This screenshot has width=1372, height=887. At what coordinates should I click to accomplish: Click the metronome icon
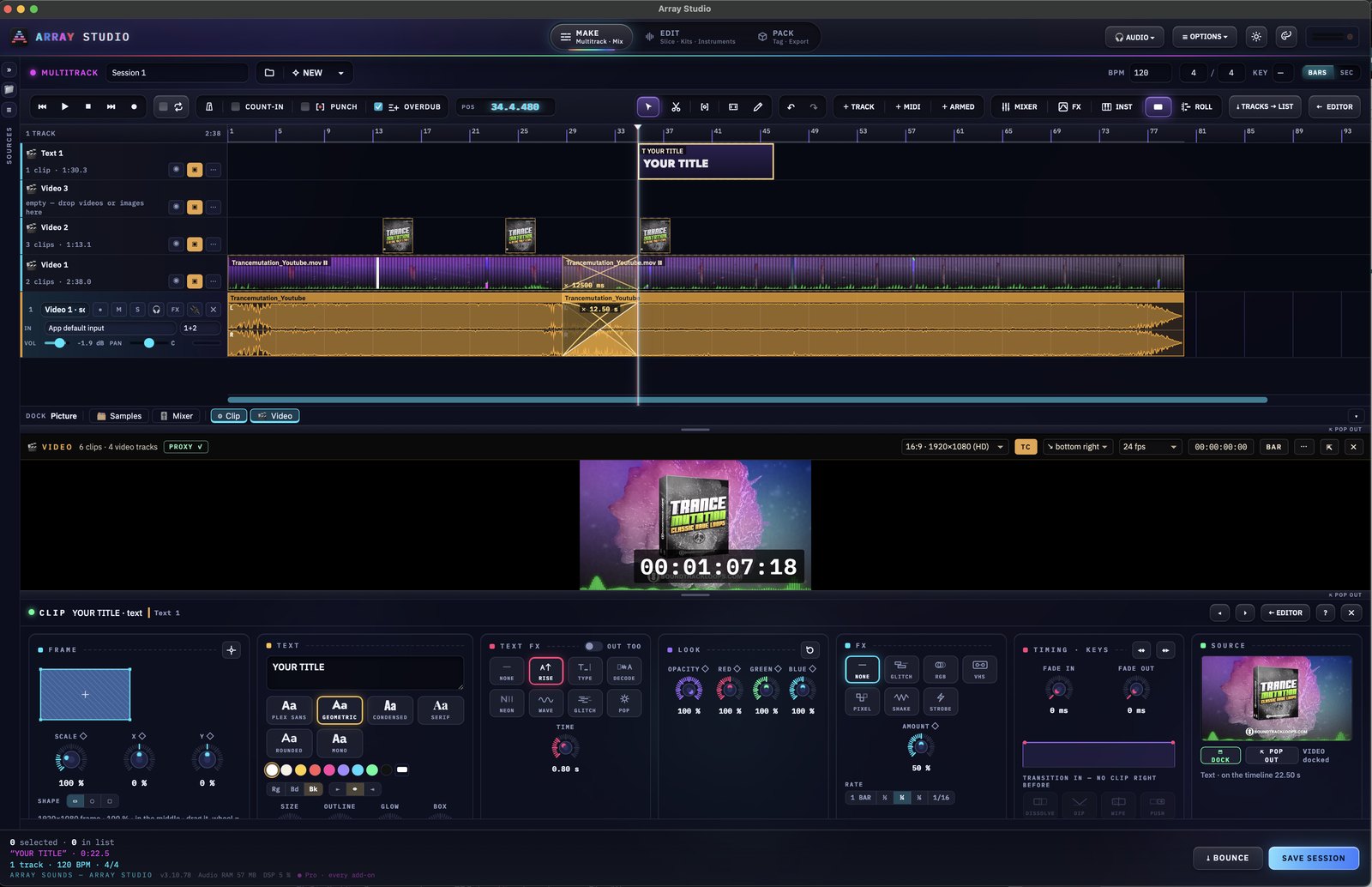tap(209, 107)
